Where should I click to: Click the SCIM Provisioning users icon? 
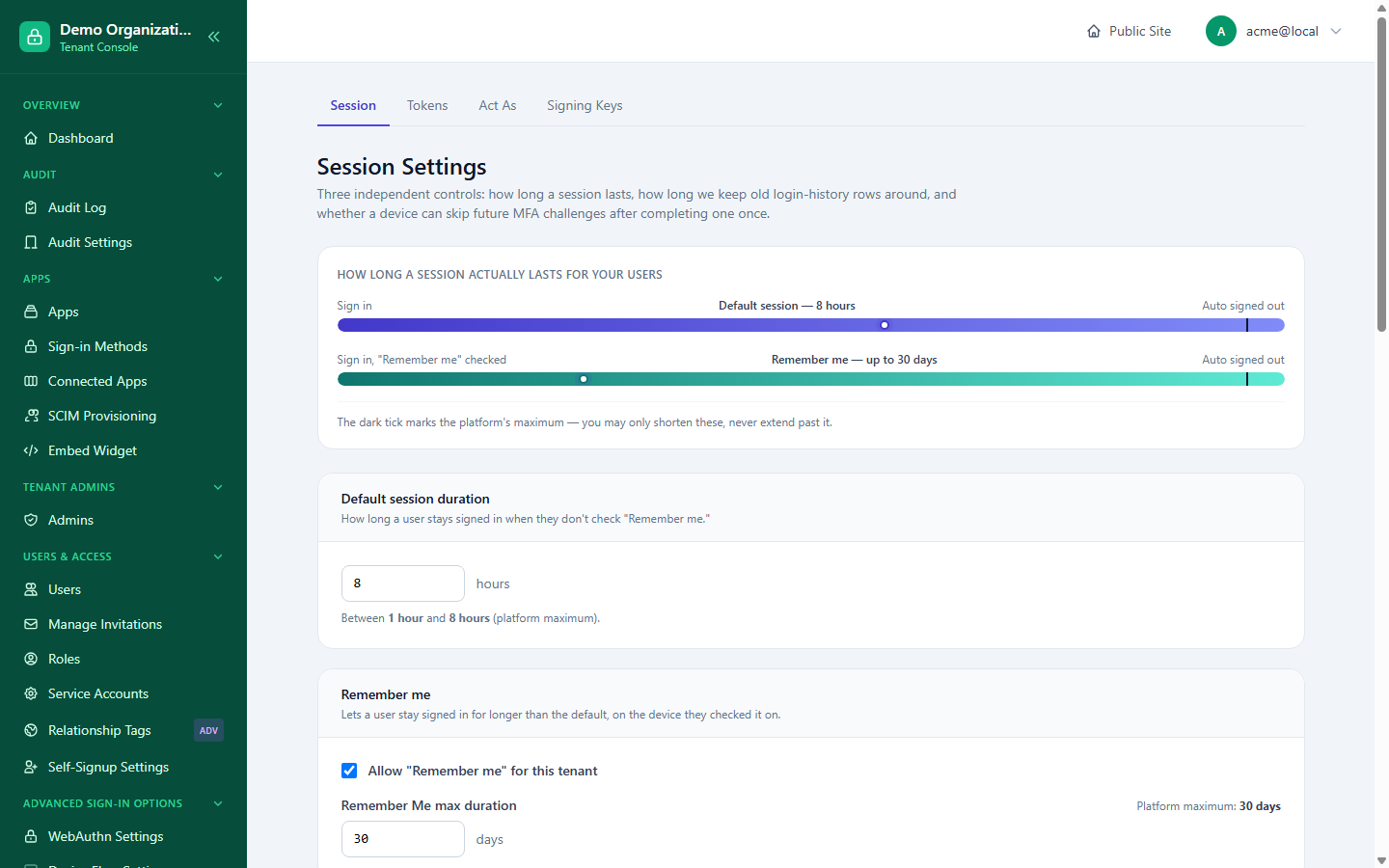point(31,416)
